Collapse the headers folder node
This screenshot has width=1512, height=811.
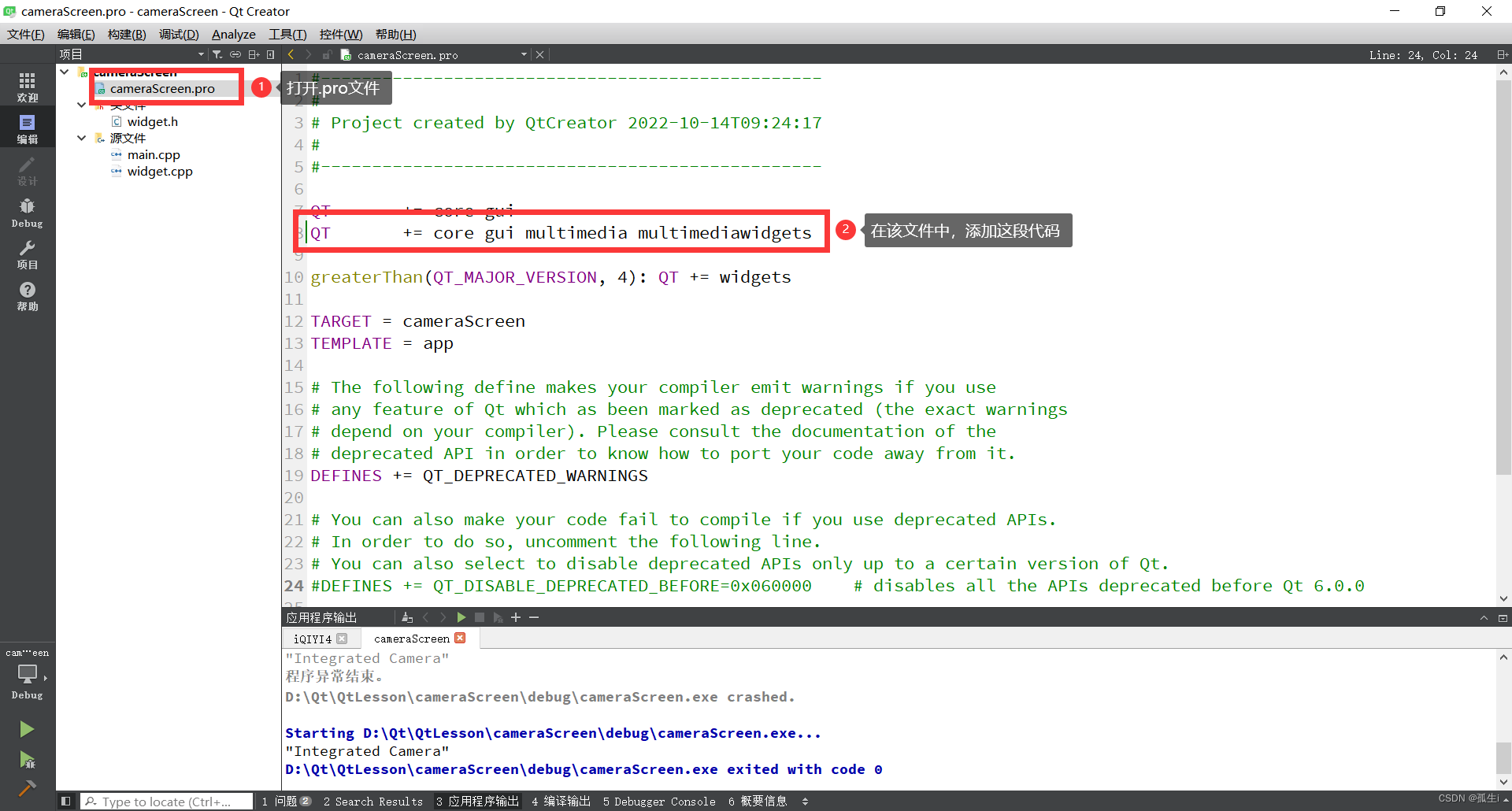pos(81,105)
